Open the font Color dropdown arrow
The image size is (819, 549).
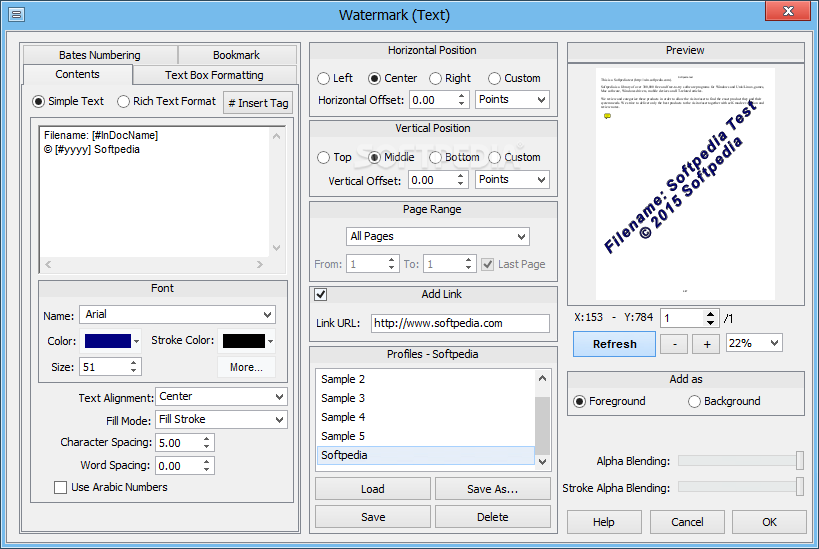point(136,341)
